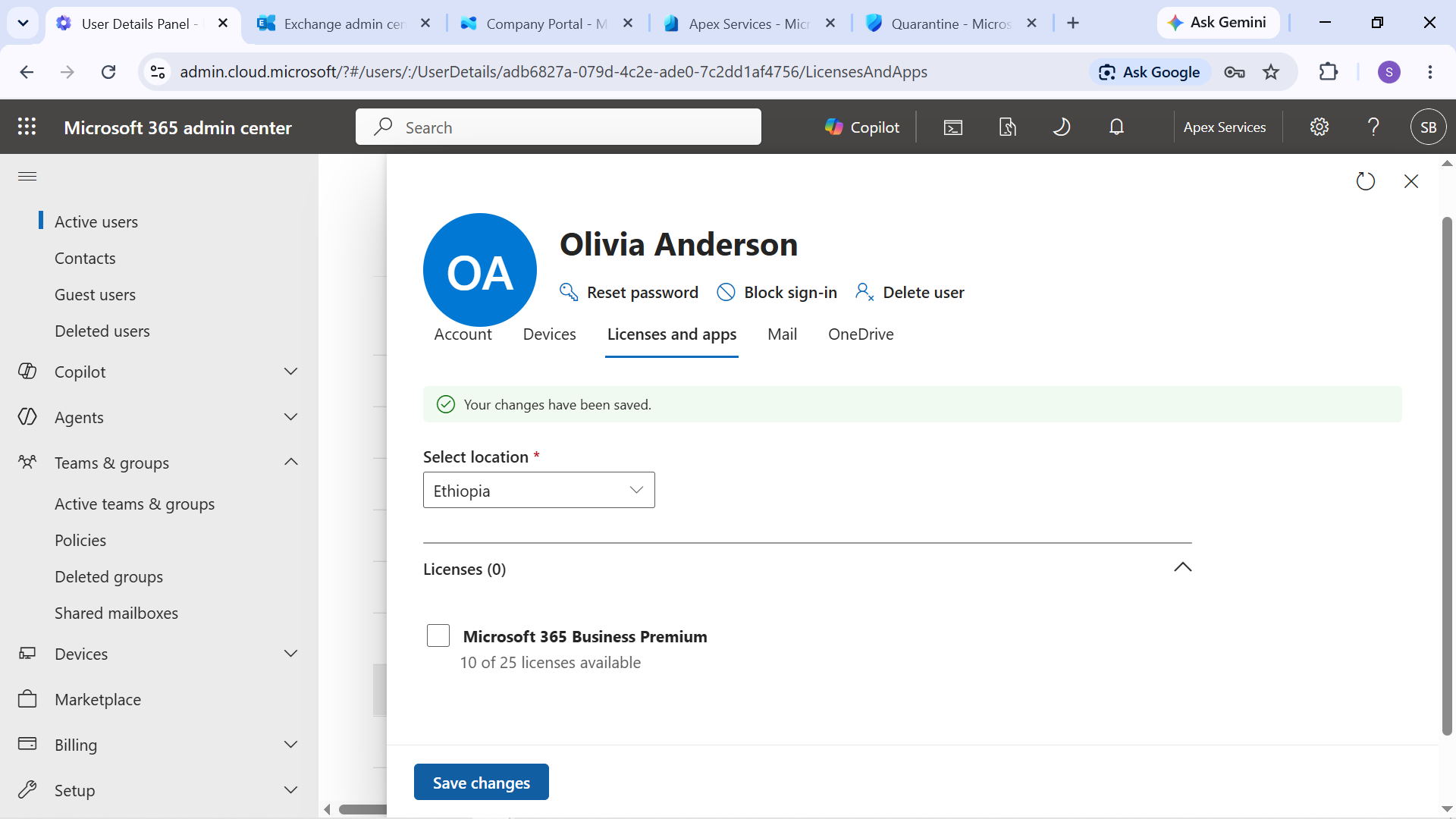This screenshot has height=819, width=1456.
Task: Select Licenses and apps tab
Action: pos(672,334)
